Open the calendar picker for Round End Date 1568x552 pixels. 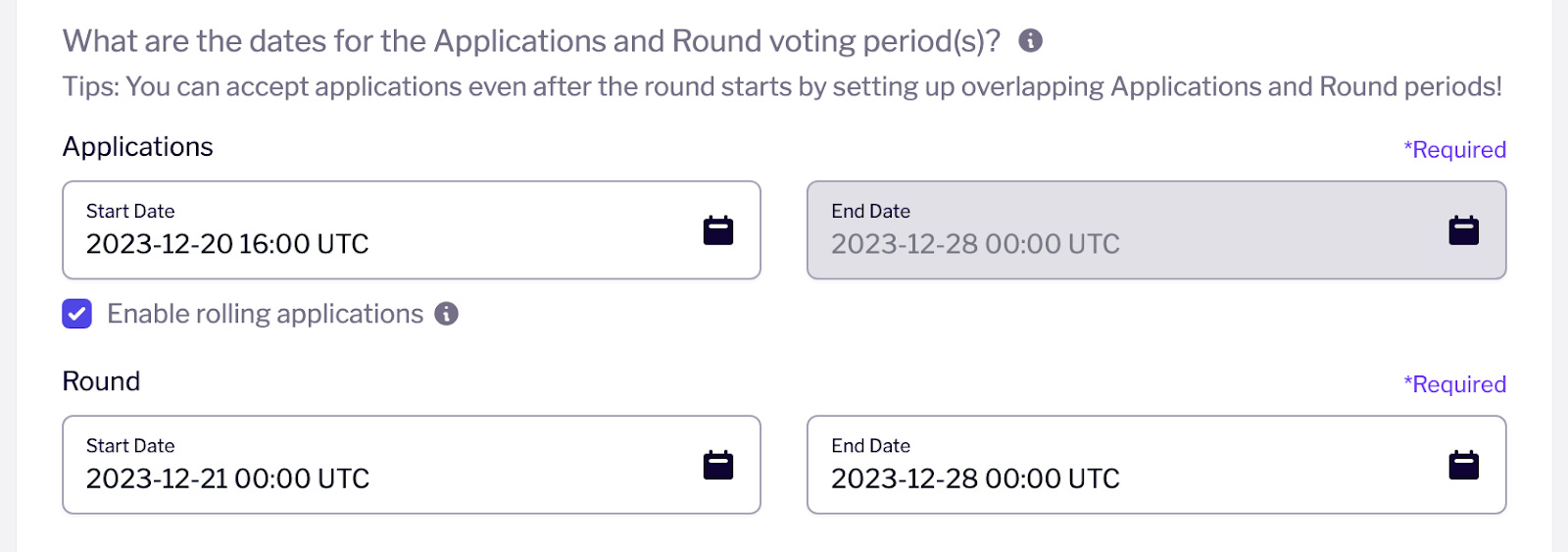tap(1464, 465)
